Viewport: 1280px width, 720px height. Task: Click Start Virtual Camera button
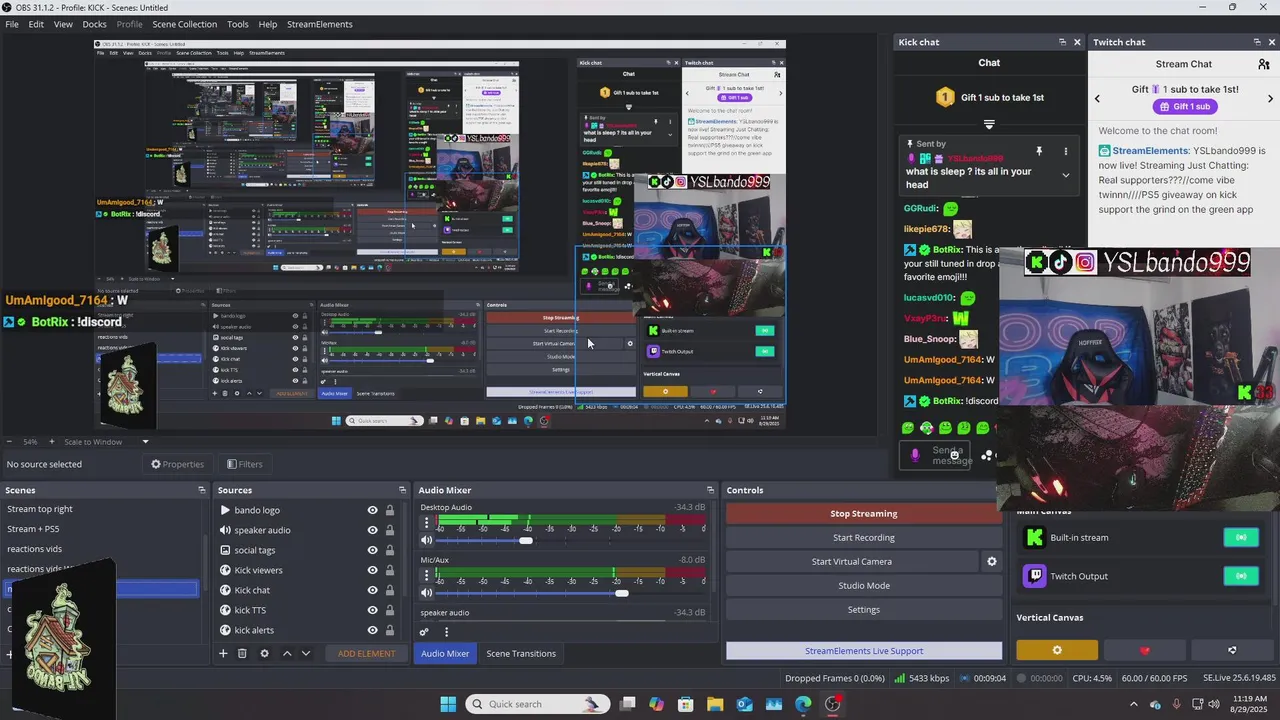coord(852,561)
